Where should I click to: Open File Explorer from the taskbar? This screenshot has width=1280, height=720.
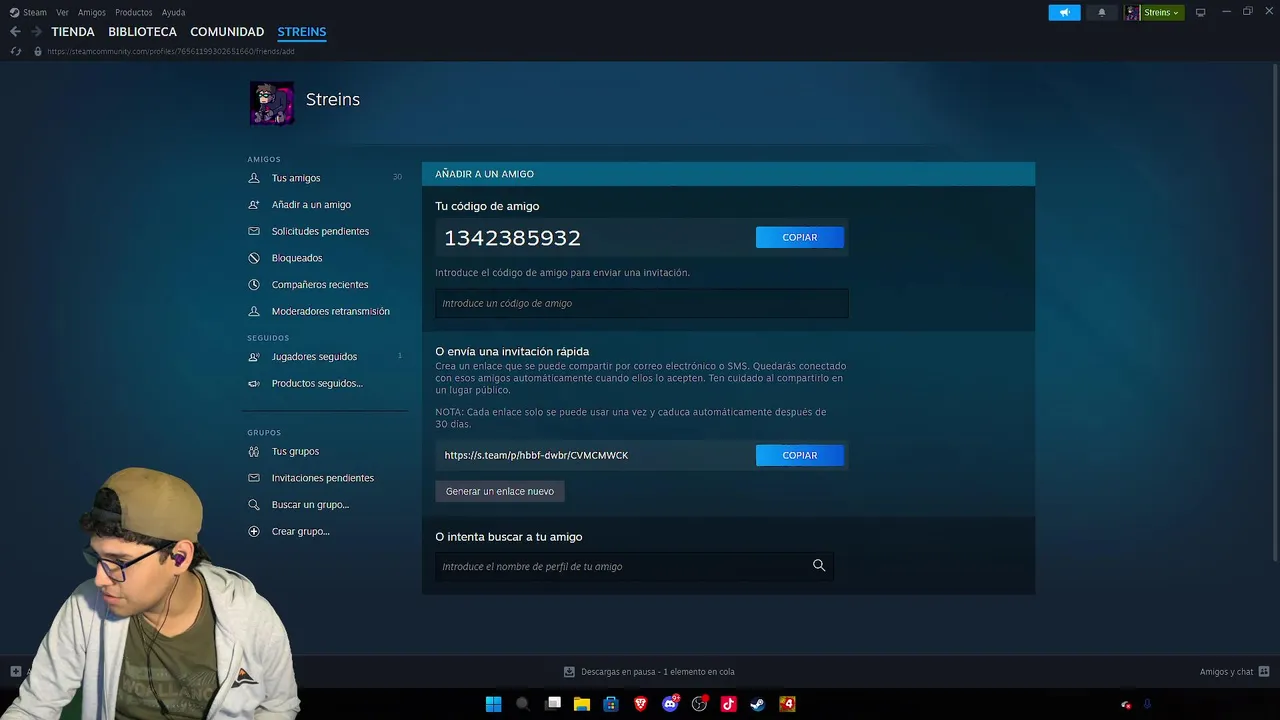(x=582, y=704)
